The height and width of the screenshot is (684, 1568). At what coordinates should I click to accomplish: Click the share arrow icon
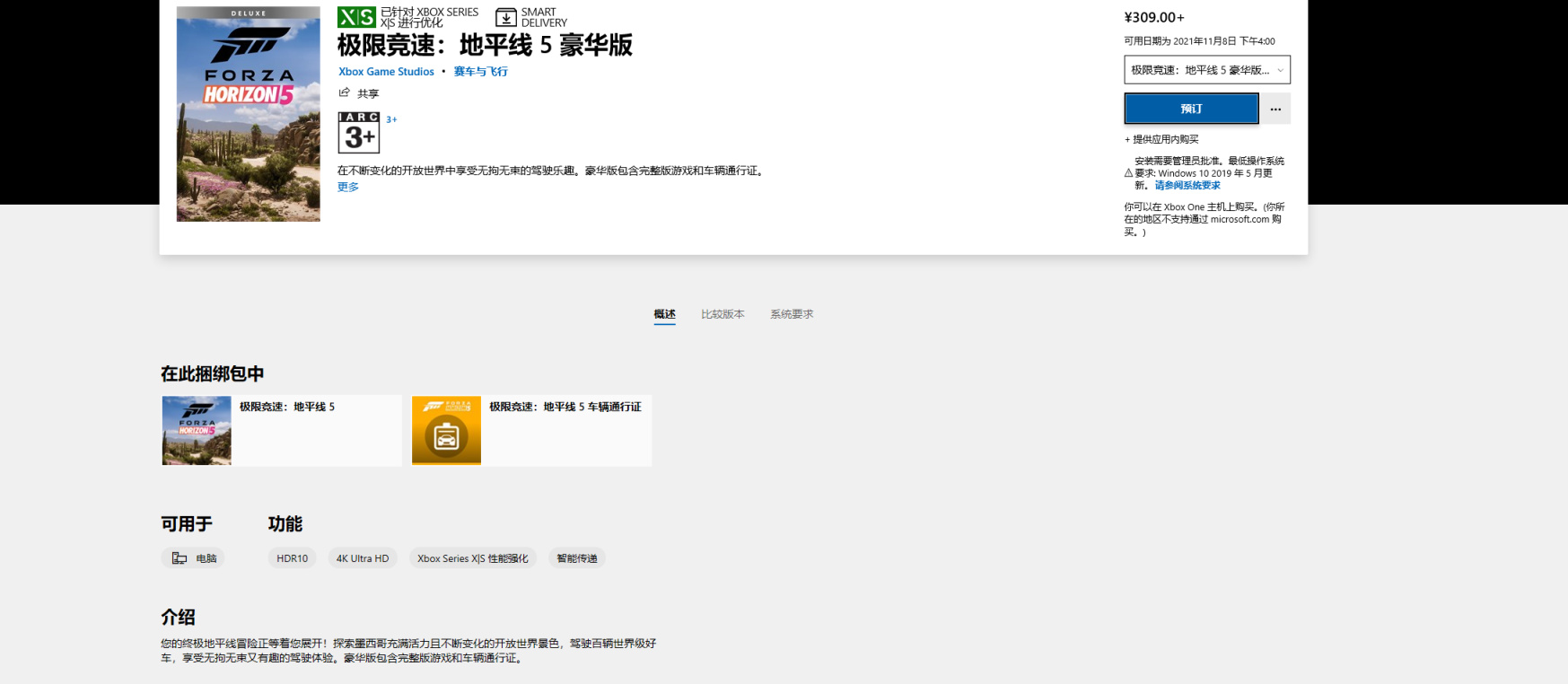point(344,92)
